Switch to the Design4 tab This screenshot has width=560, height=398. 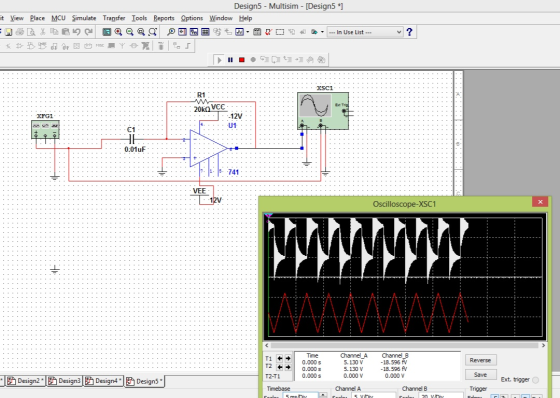(x=103, y=381)
